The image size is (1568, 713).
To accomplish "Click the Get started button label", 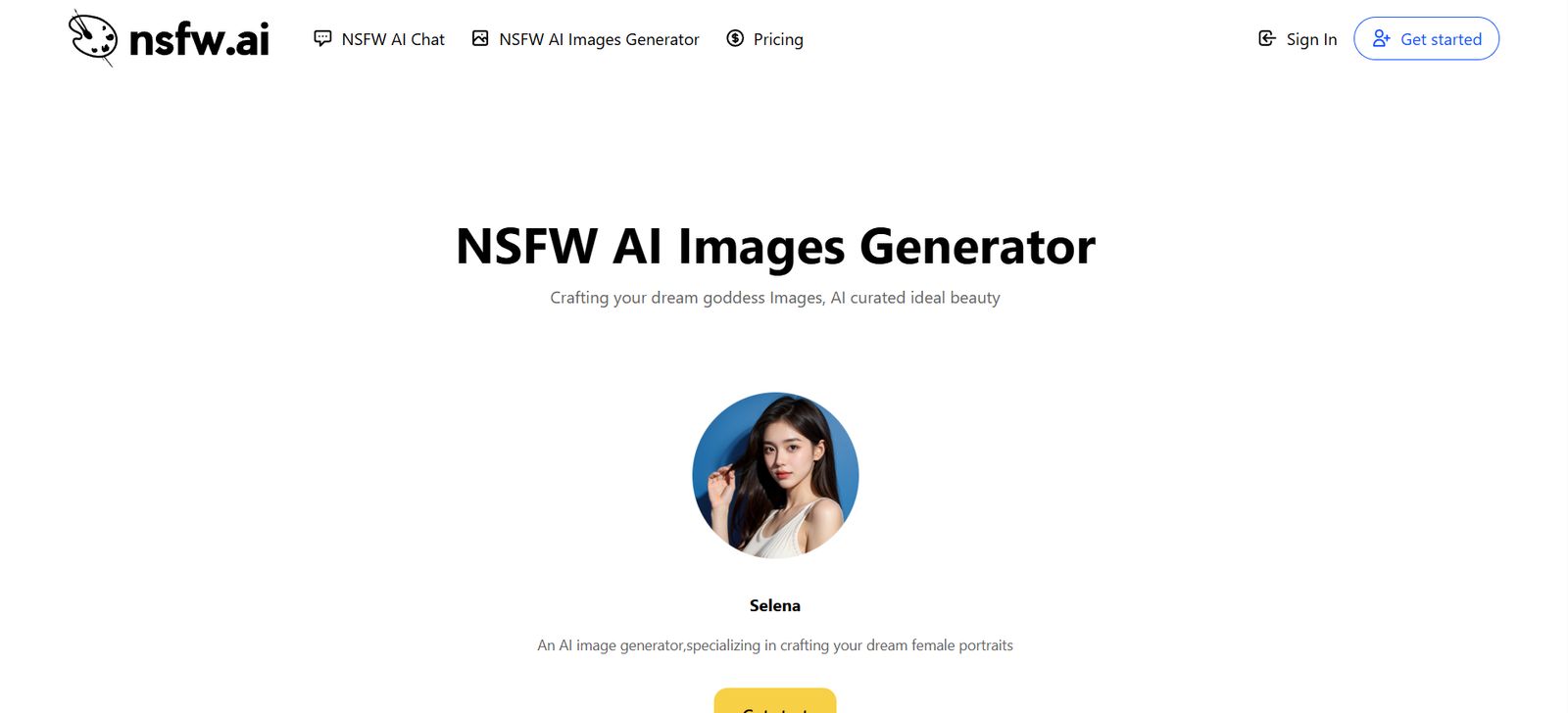I will click(x=1441, y=39).
